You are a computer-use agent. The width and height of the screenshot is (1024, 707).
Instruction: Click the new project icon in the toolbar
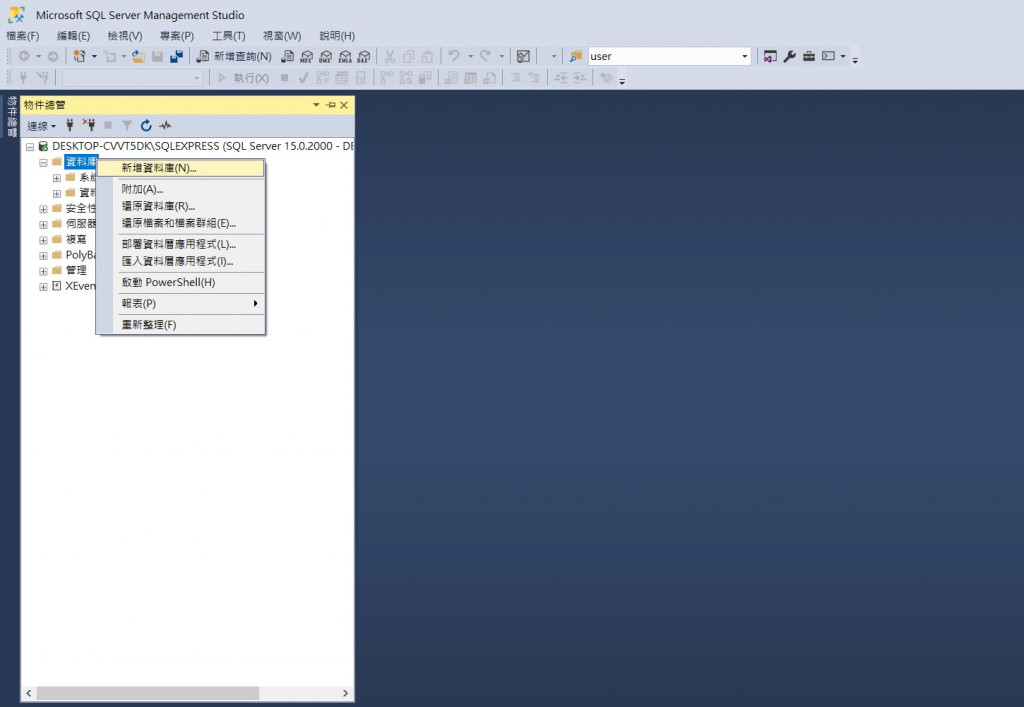click(80, 57)
